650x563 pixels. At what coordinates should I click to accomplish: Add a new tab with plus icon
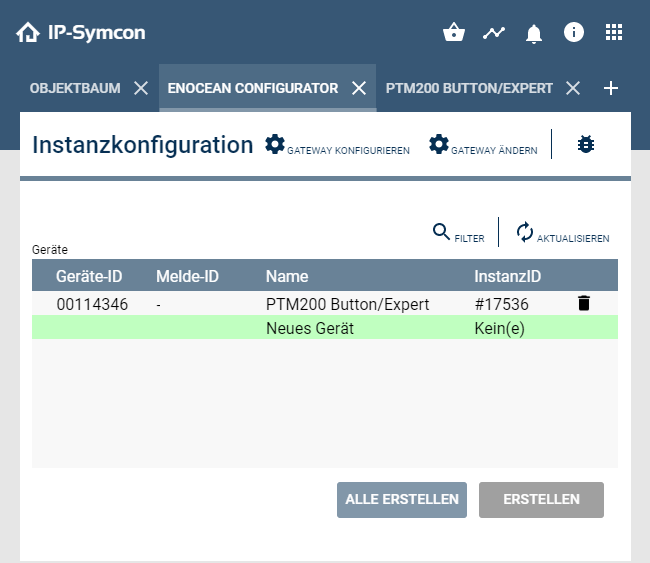[x=611, y=88]
